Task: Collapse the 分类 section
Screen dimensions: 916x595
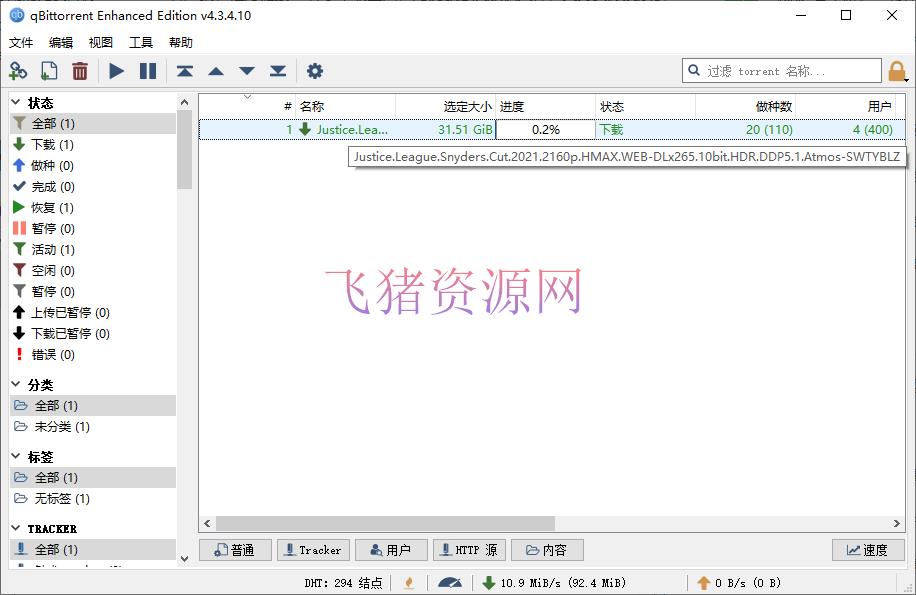Action: [16, 384]
